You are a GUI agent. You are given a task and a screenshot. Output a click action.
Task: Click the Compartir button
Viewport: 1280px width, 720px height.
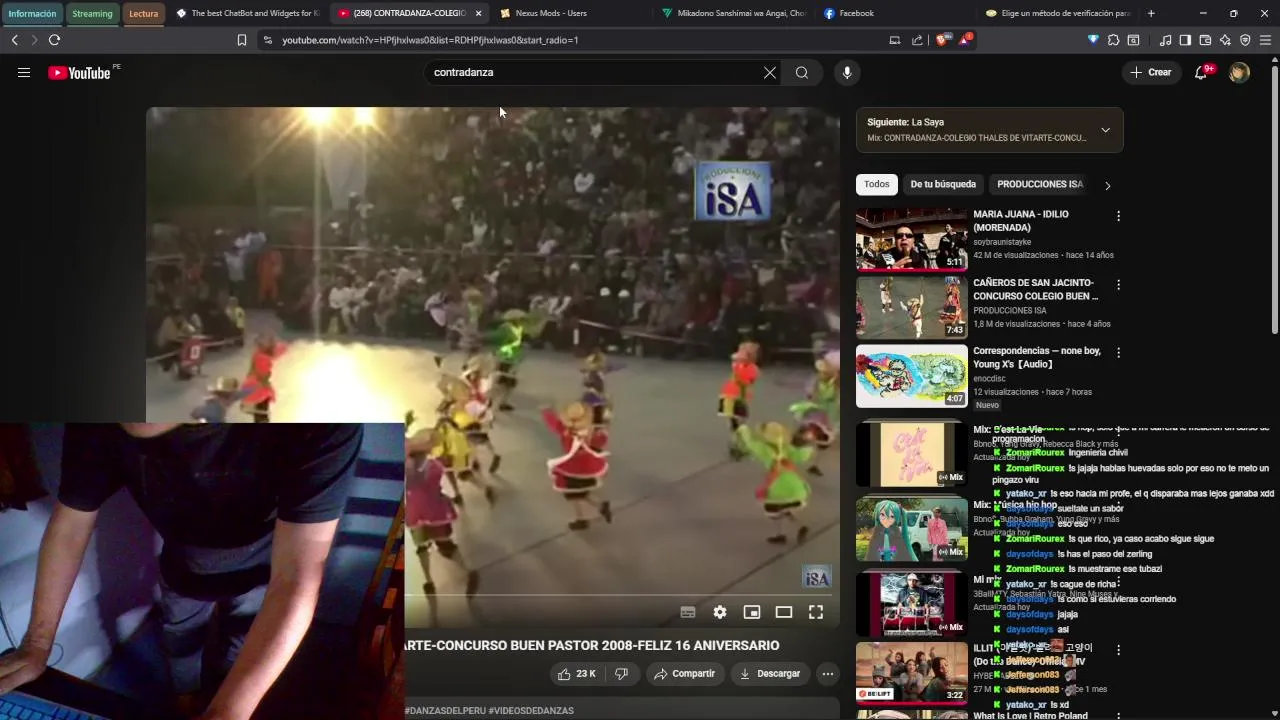pyautogui.click(x=685, y=674)
